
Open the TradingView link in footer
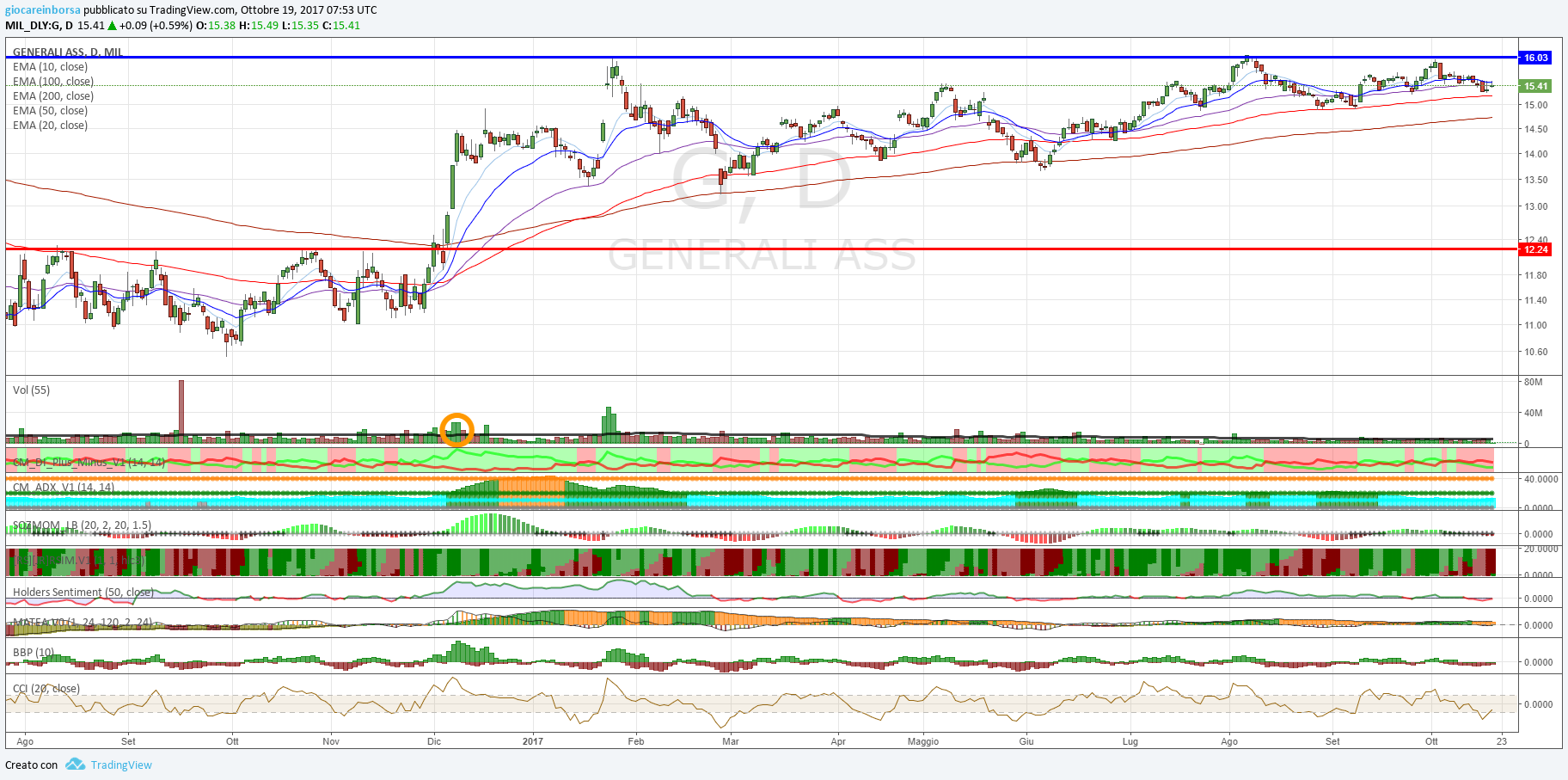click(x=121, y=765)
